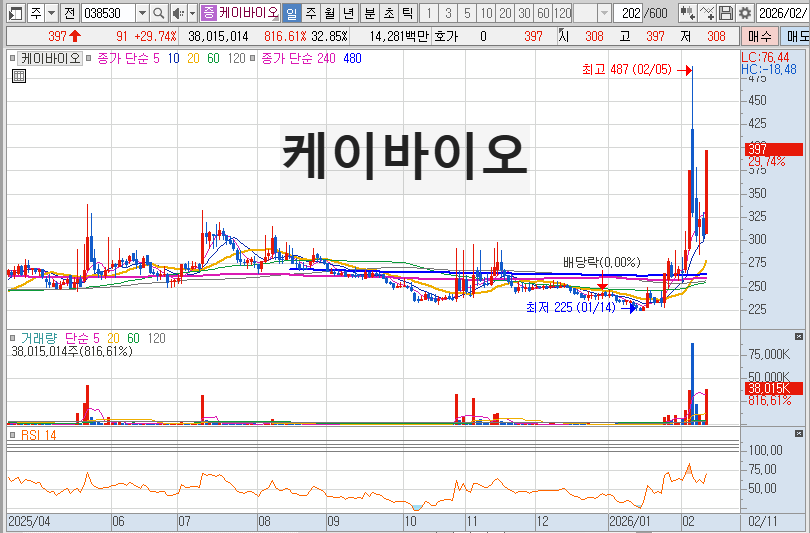Save chart with the floppy disk icon
Viewport: 810px width, 533px height.
coord(726,13)
